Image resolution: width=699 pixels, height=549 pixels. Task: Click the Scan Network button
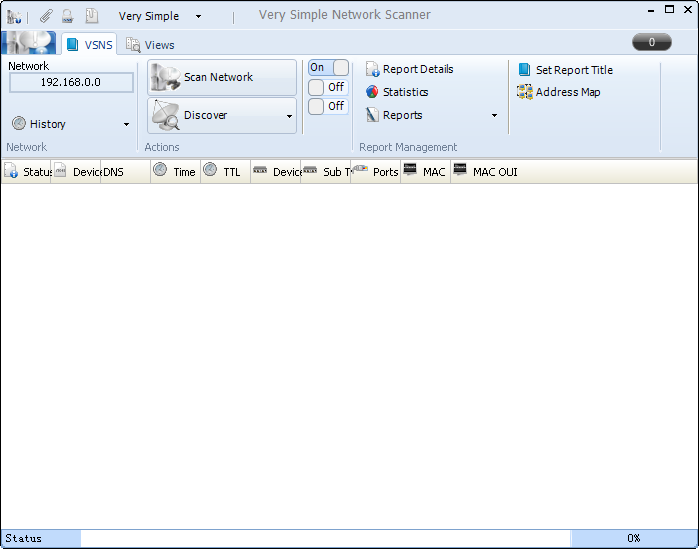(222, 77)
